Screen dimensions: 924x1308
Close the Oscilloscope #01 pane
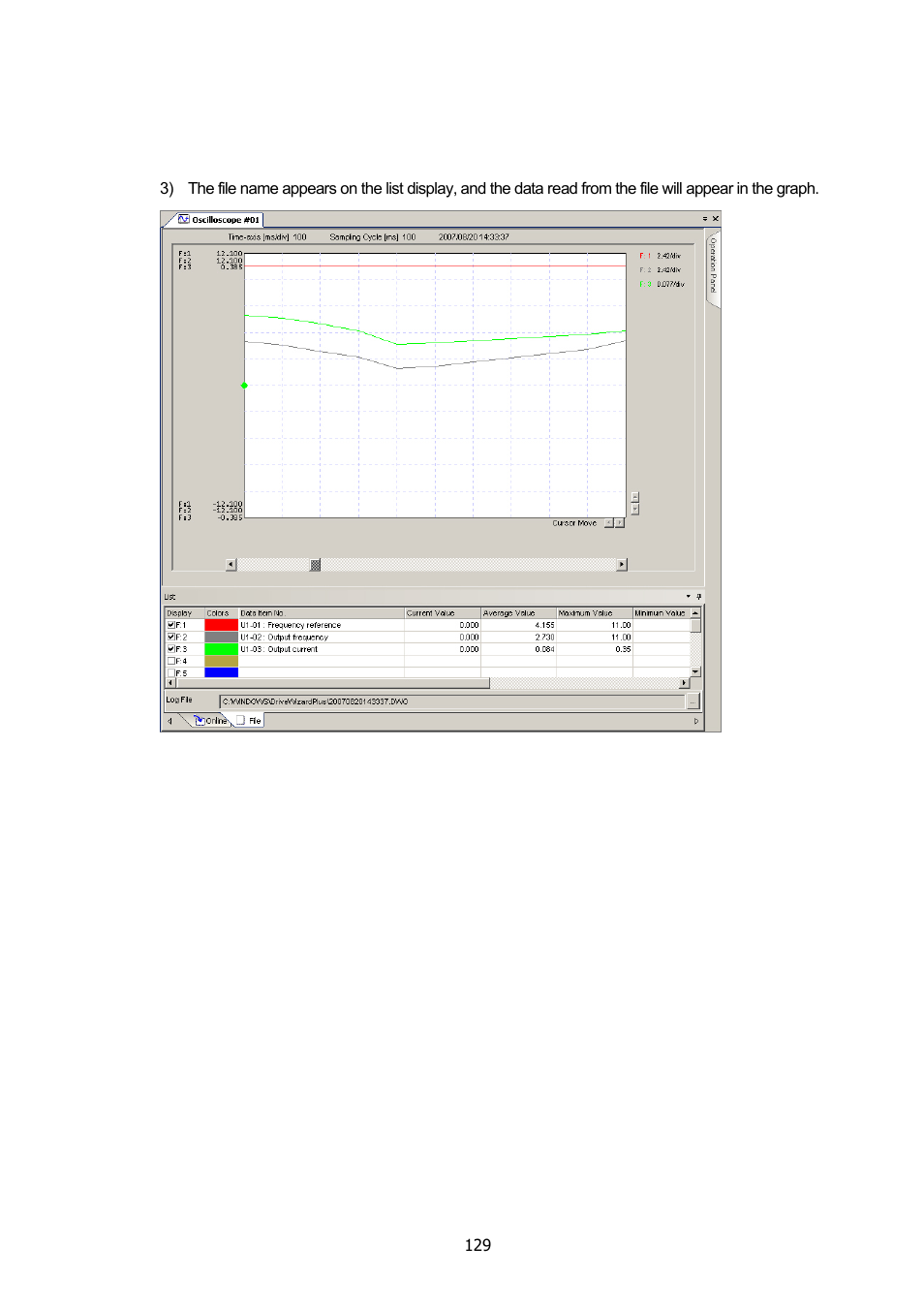coord(716,219)
